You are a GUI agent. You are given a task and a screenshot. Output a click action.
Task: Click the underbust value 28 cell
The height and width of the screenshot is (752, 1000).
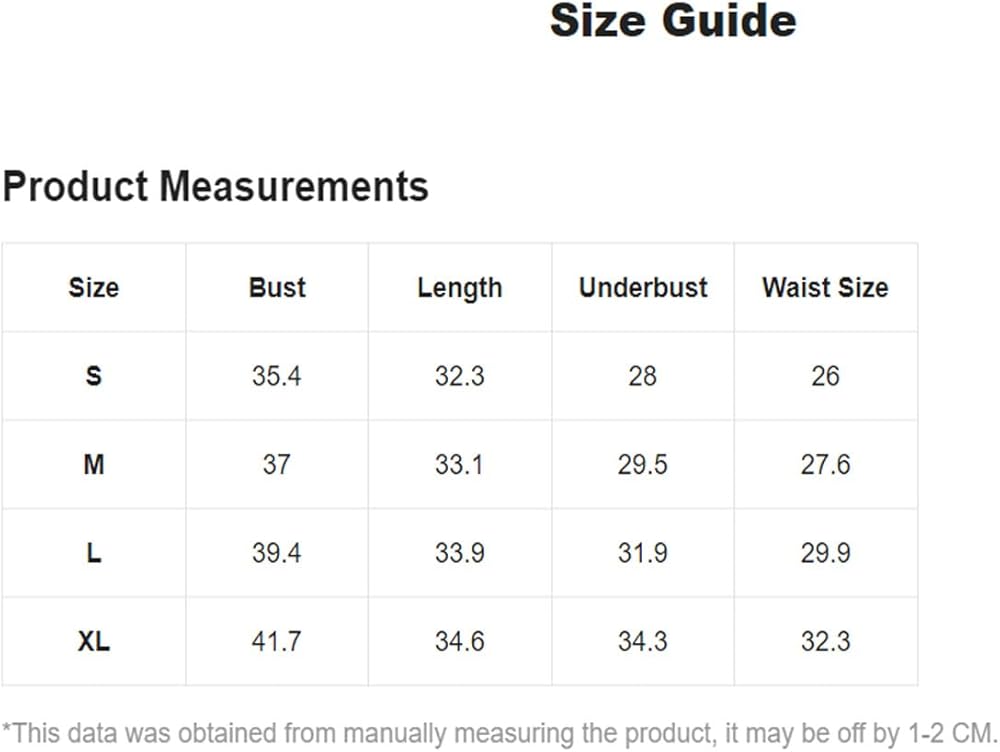[x=643, y=376]
